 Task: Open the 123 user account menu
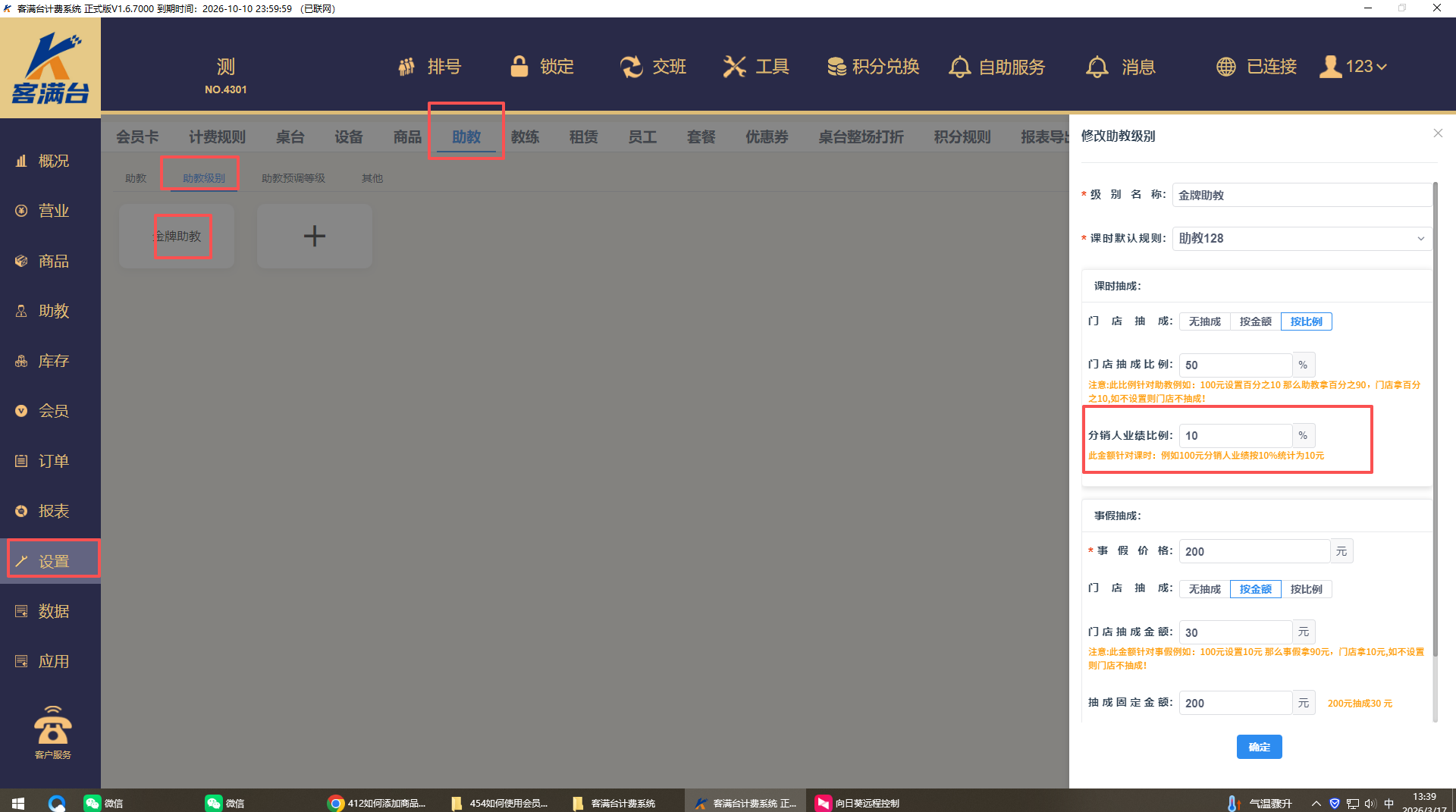(1354, 67)
